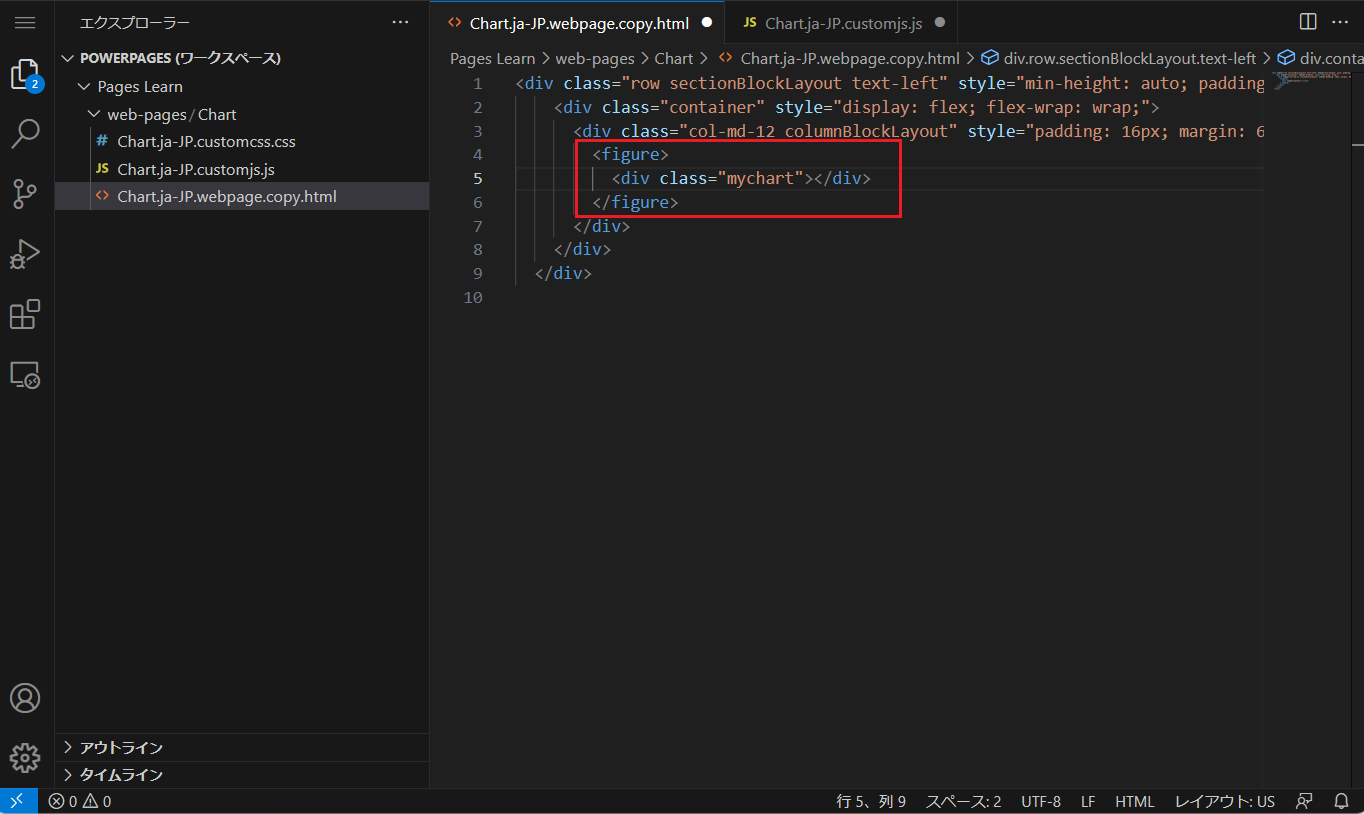Open the Run and Debug view icon

25,254
